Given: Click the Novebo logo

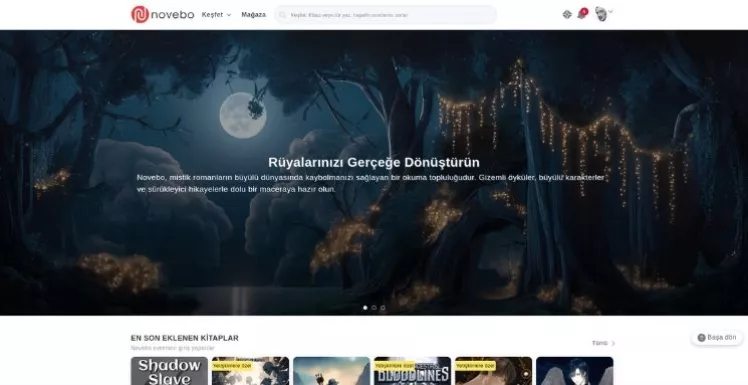Looking at the screenshot, I should coord(163,14).
